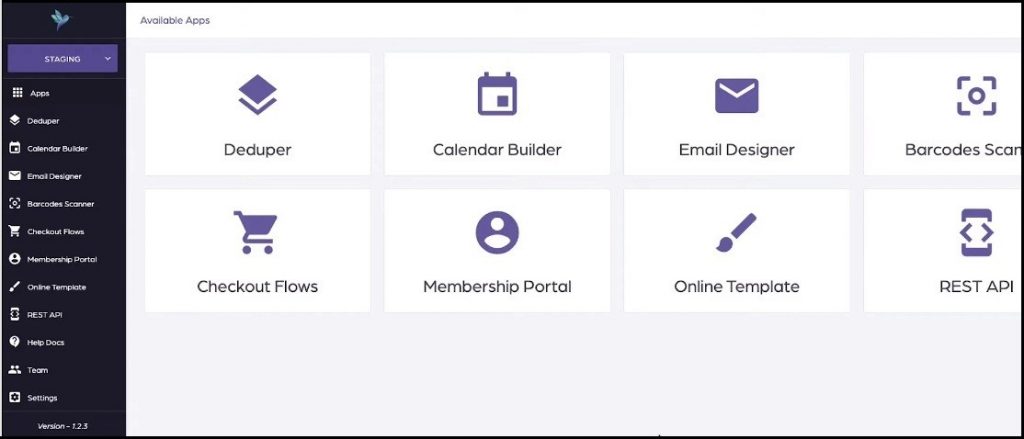Click the Email Designer envelope icon in sidebar

[15, 176]
